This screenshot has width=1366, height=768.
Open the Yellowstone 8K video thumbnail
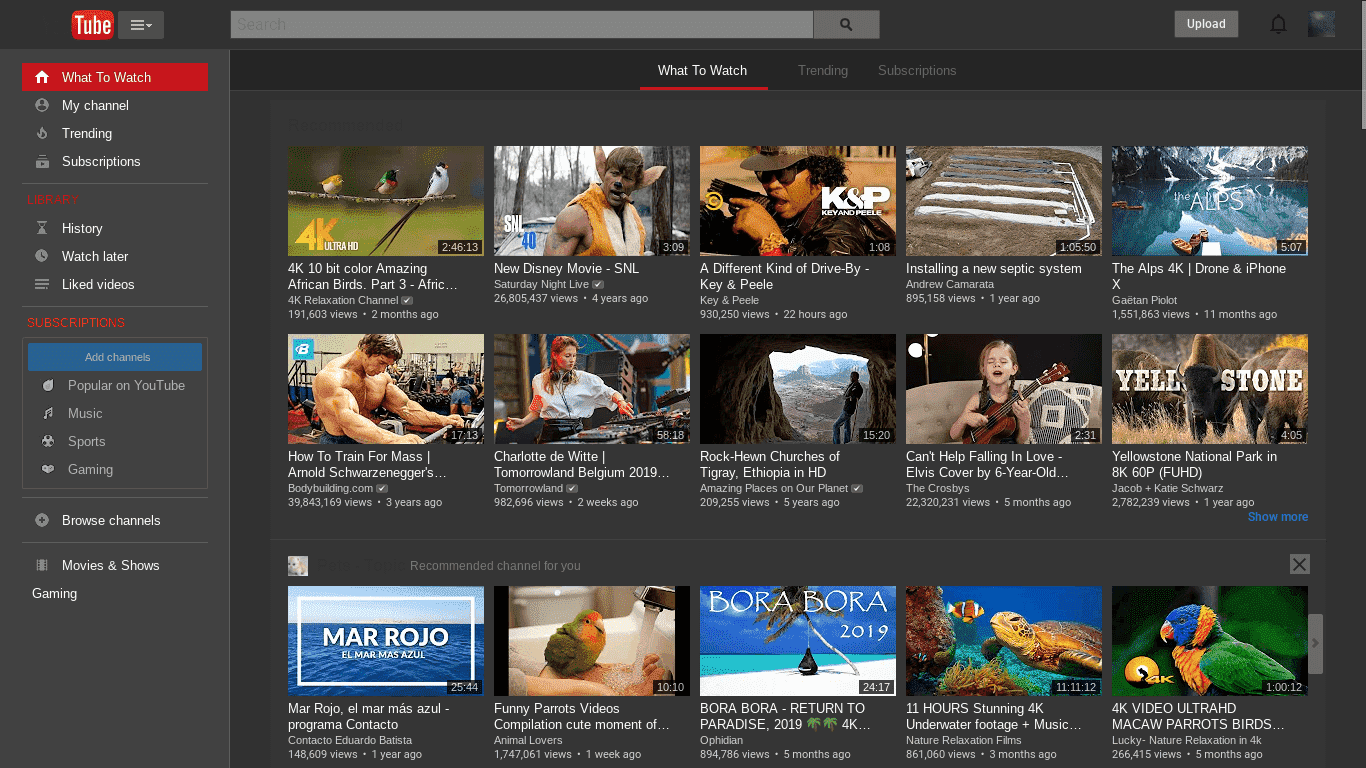pyautogui.click(x=1210, y=389)
